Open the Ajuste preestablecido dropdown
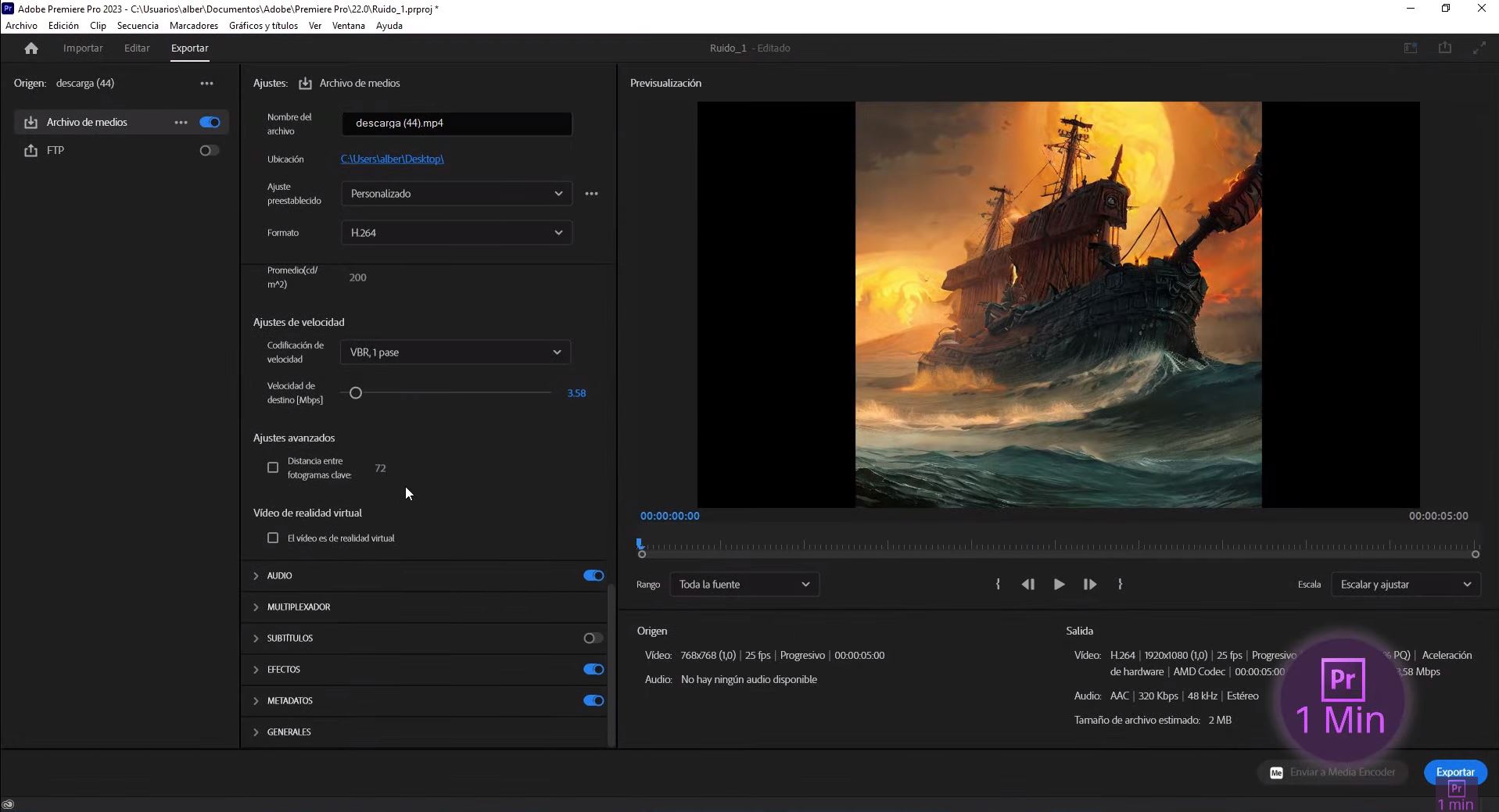The height and width of the screenshot is (812, 1499). pyautogui.click(x=457, y=193)
